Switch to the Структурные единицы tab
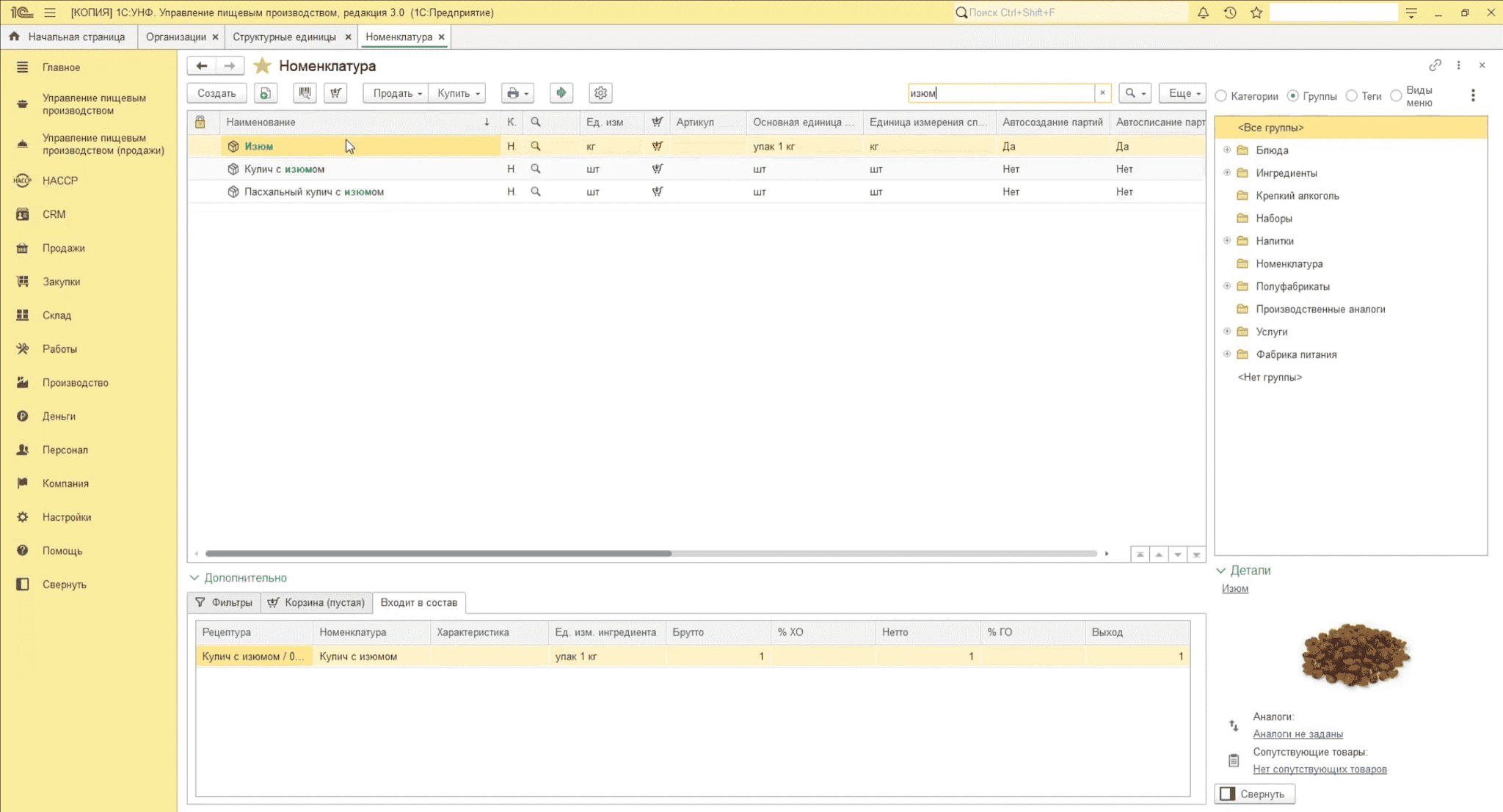 tap(284, 37)
